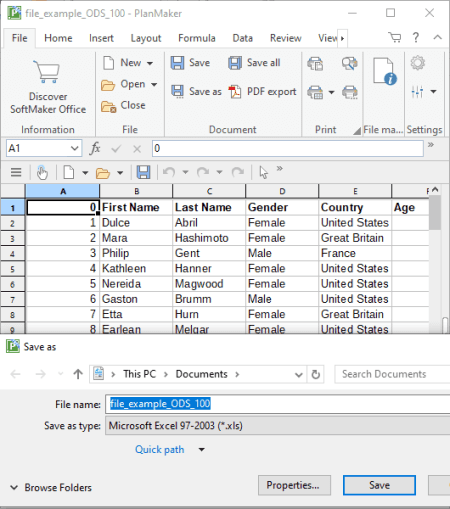
Task: Open the Settings customize dropdown arrow
Action: pos(433,92)
